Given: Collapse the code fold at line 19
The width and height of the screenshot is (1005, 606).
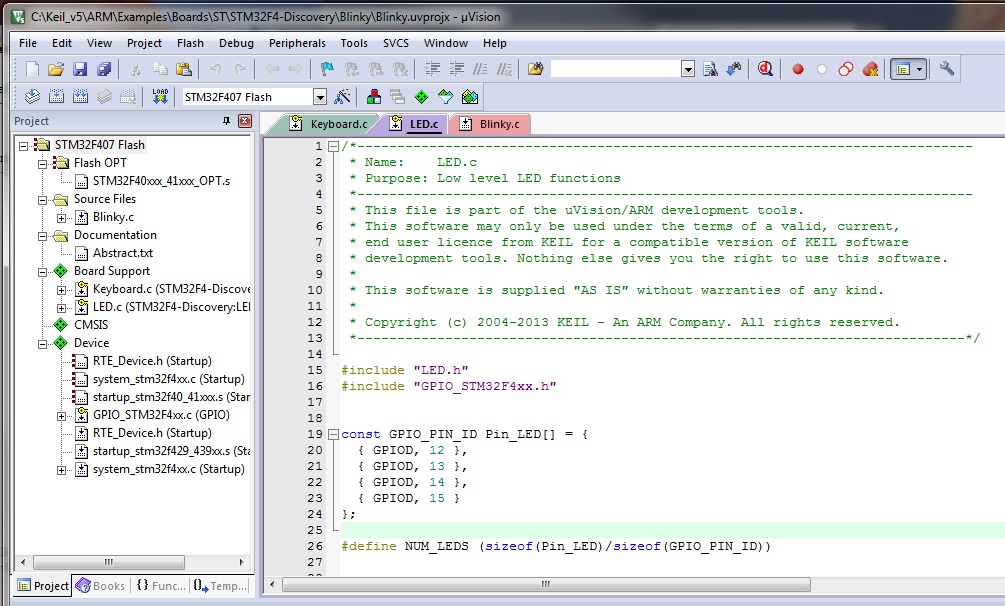Looking at the screenshot, I should click(332, 435).
